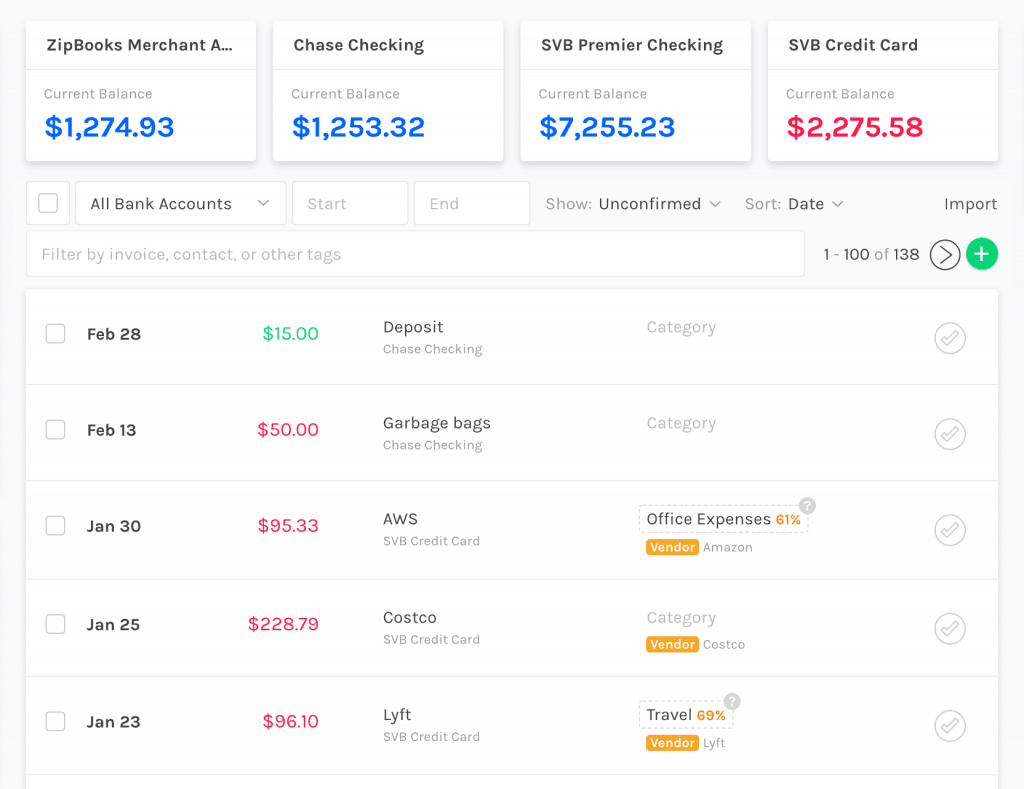This screenshot has height=789, width=1024.
Task: Open the help tooltip on Office Expenses suggestion
Action: (807, 506)
